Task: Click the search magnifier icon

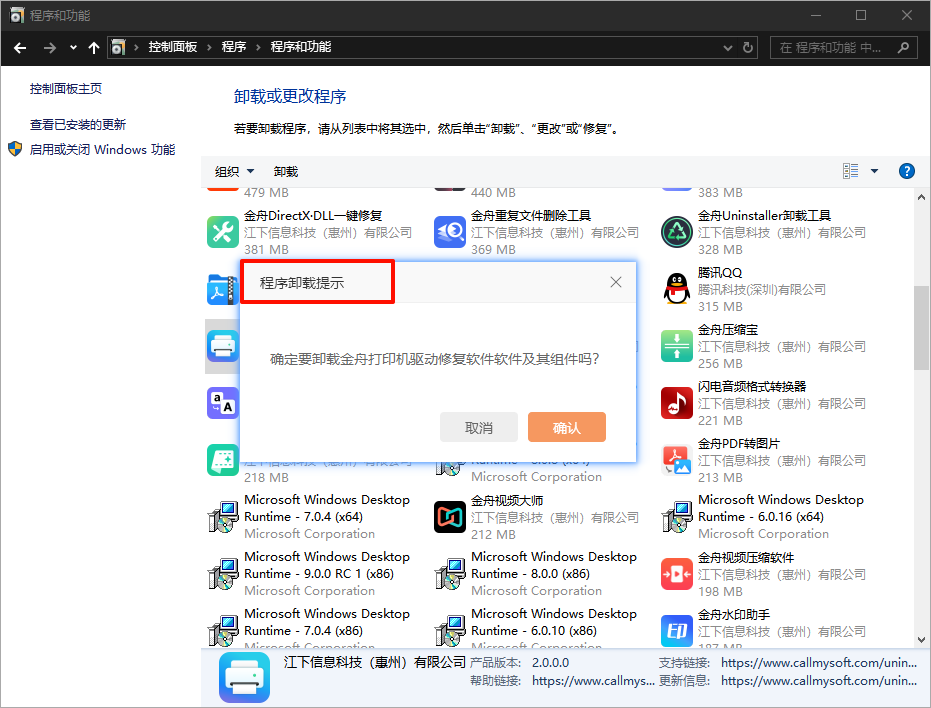Action: coord(903,47)
